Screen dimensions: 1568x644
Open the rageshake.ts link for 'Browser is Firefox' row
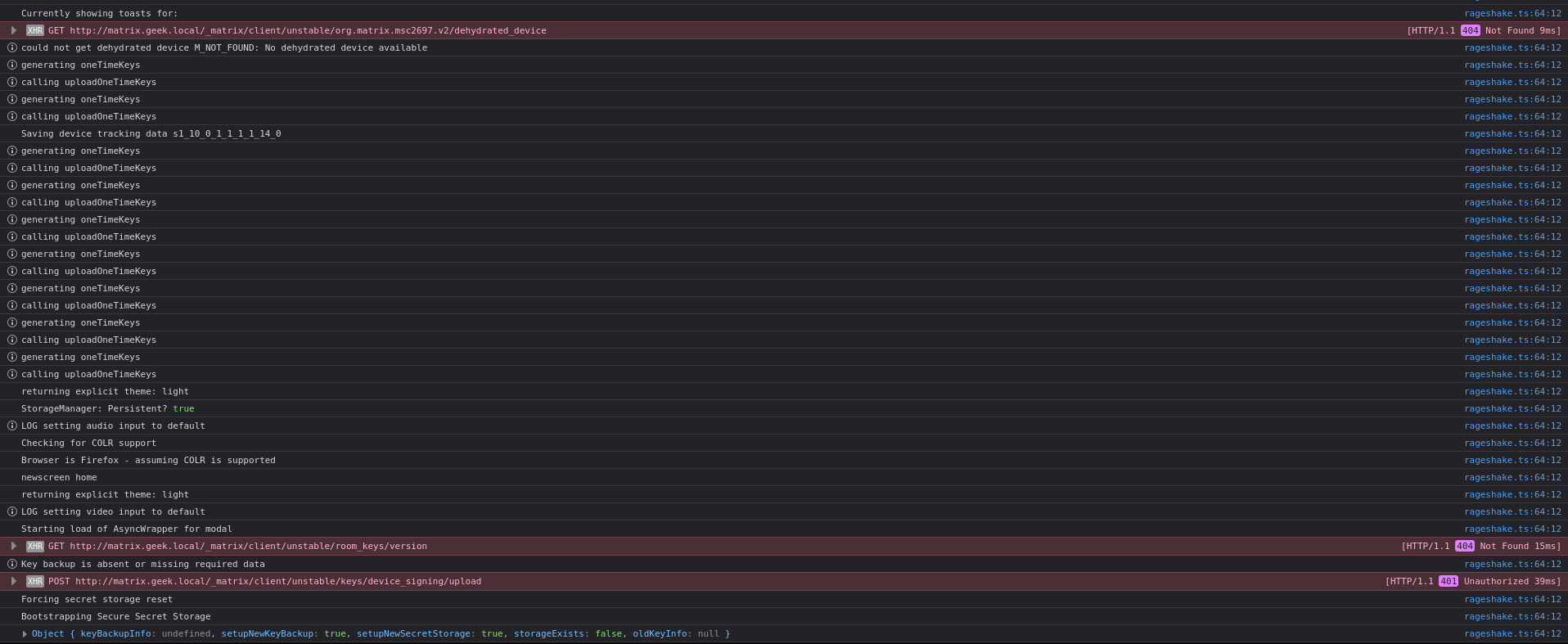1512,460
